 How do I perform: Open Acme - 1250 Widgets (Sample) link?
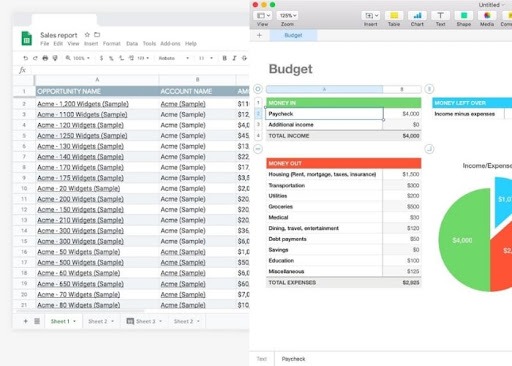pyautogui.click(x=82, y=136)
